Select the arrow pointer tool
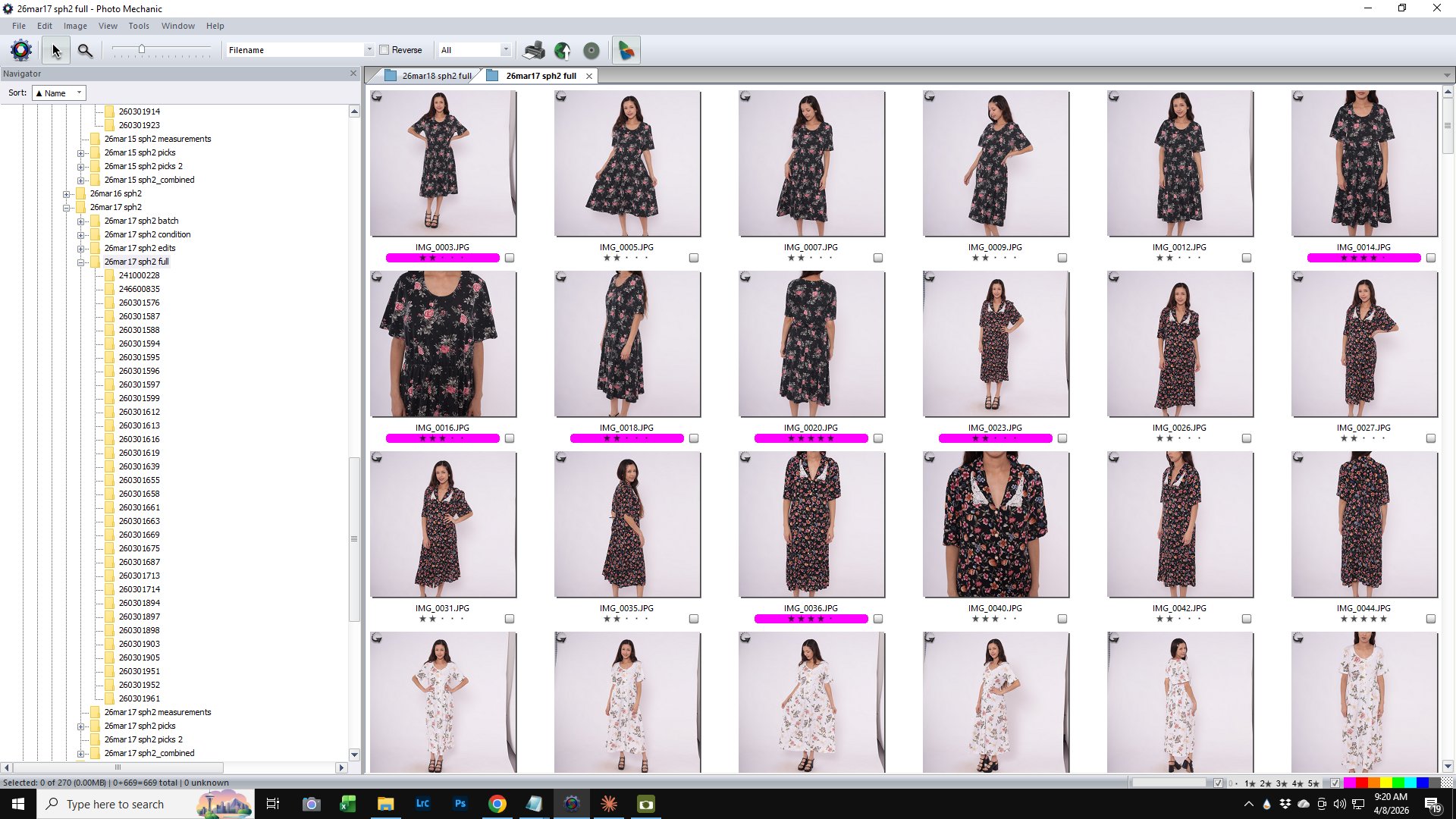 [x=55, y=50]
